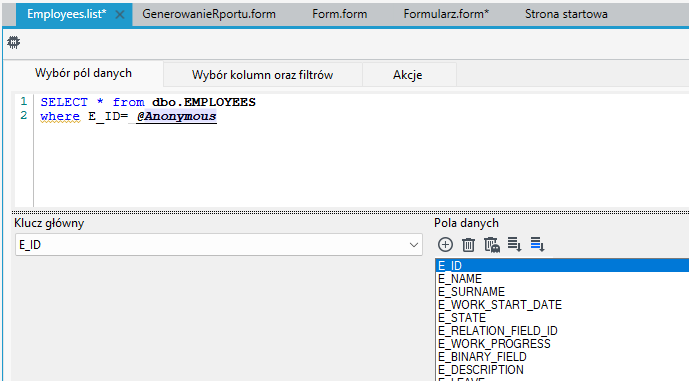Open the Formularz.form tab
Screen dimensions: 689x381
tap(446, 14)
